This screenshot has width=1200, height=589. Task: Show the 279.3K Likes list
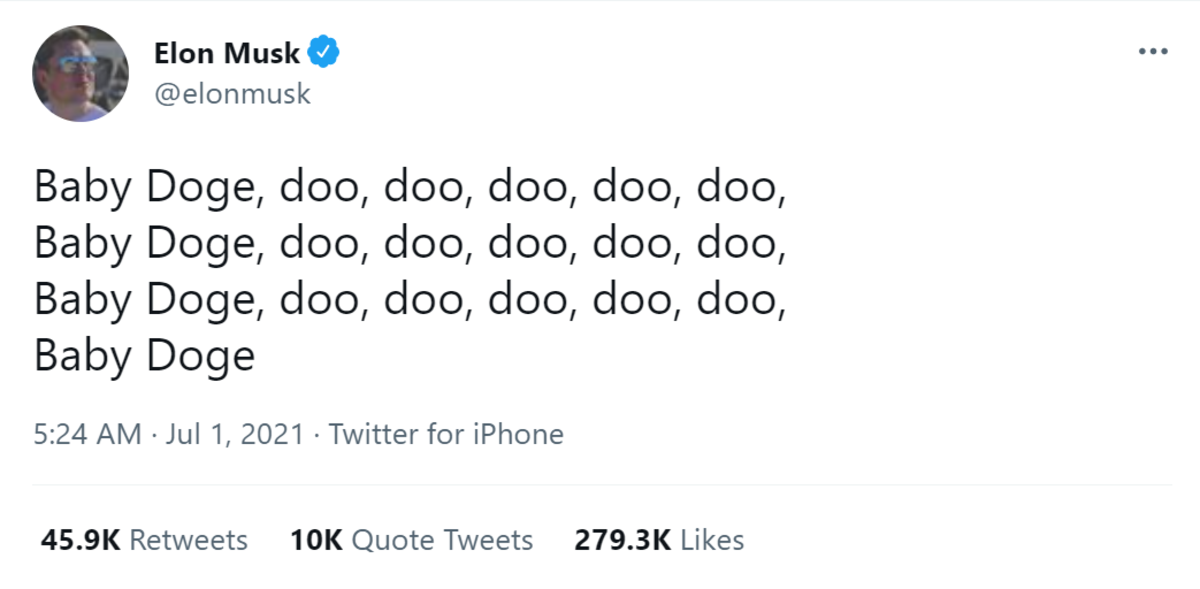click(x=659, y=540)
